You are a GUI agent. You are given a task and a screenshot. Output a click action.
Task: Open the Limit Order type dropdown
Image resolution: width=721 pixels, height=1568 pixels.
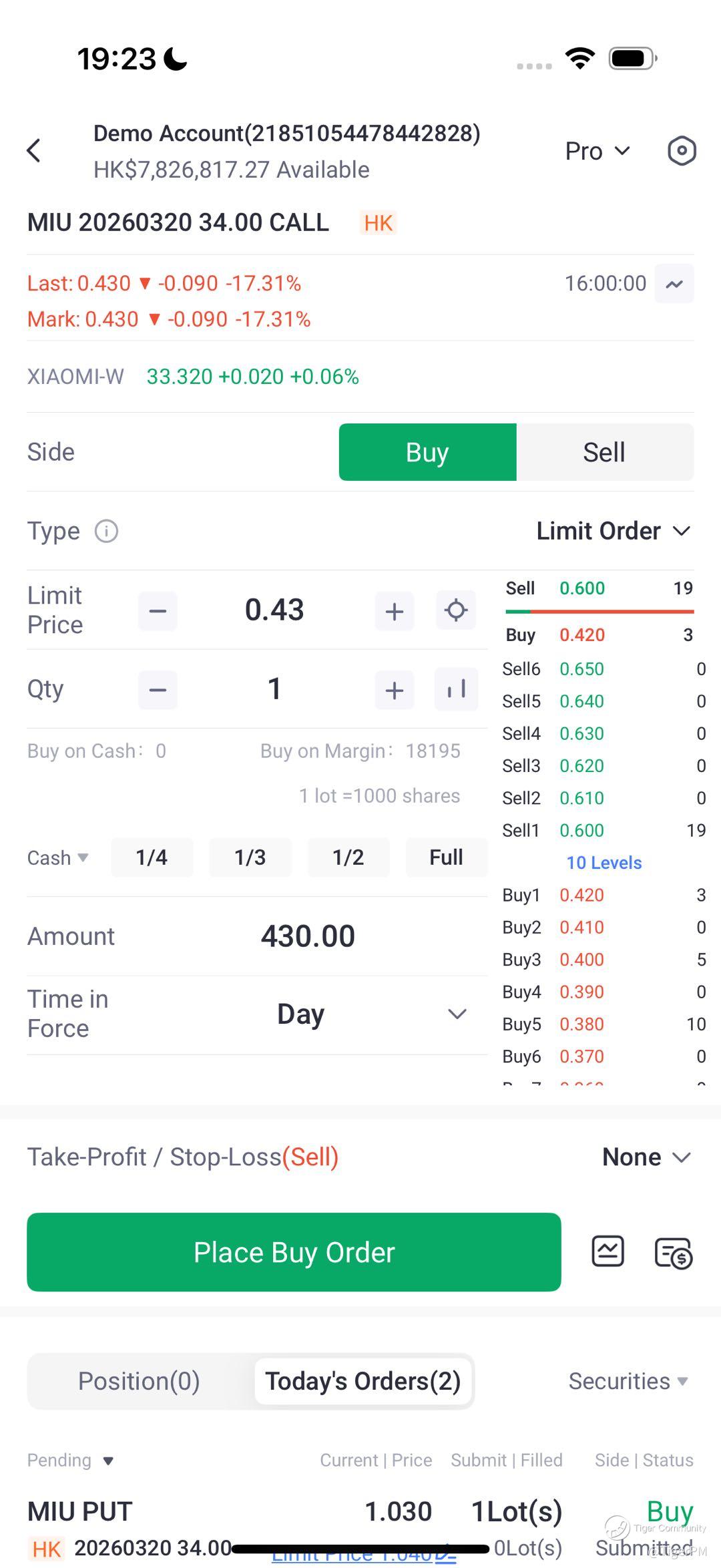point(613,532)
